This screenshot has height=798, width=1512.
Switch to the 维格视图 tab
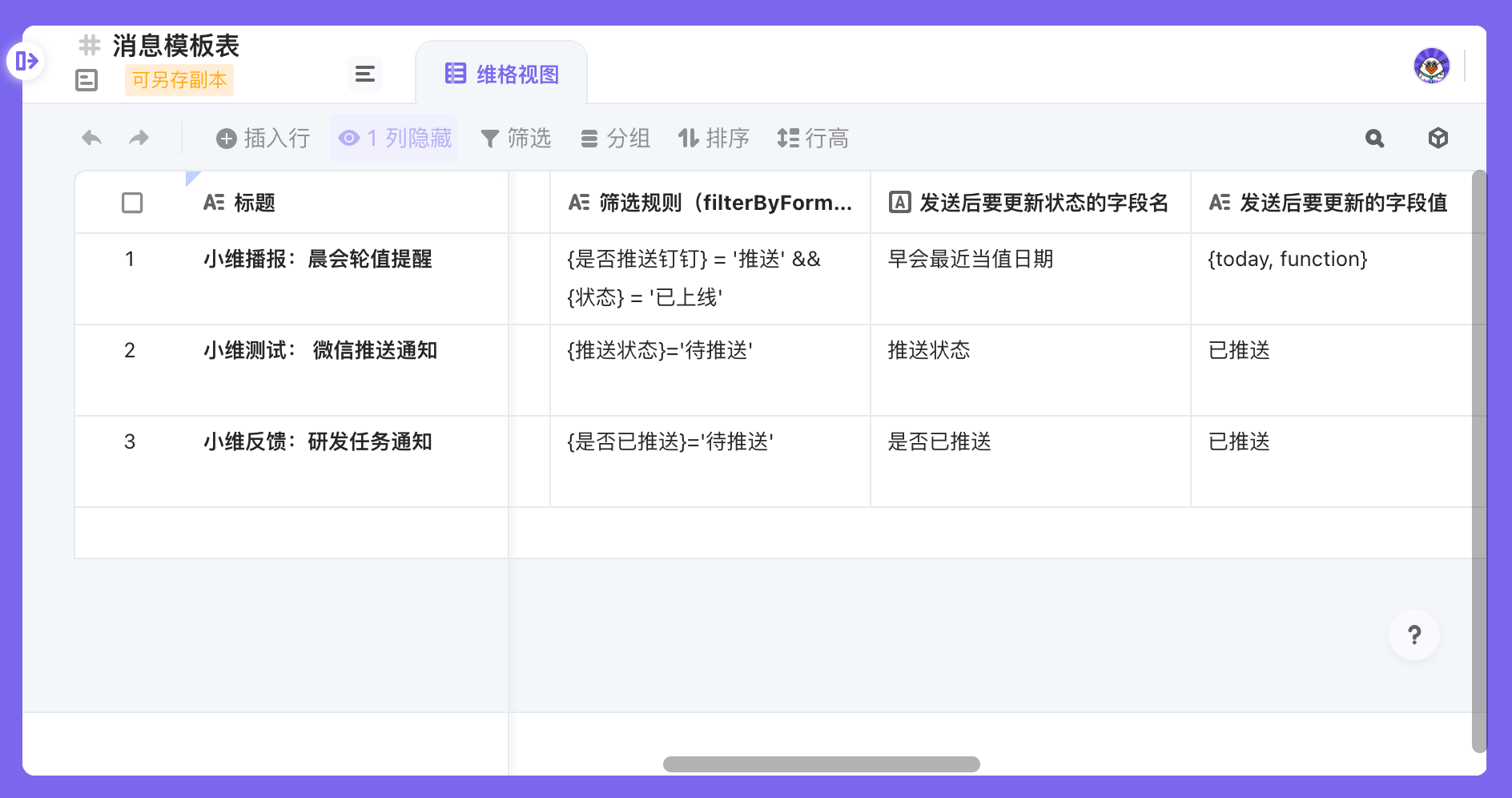501,75
